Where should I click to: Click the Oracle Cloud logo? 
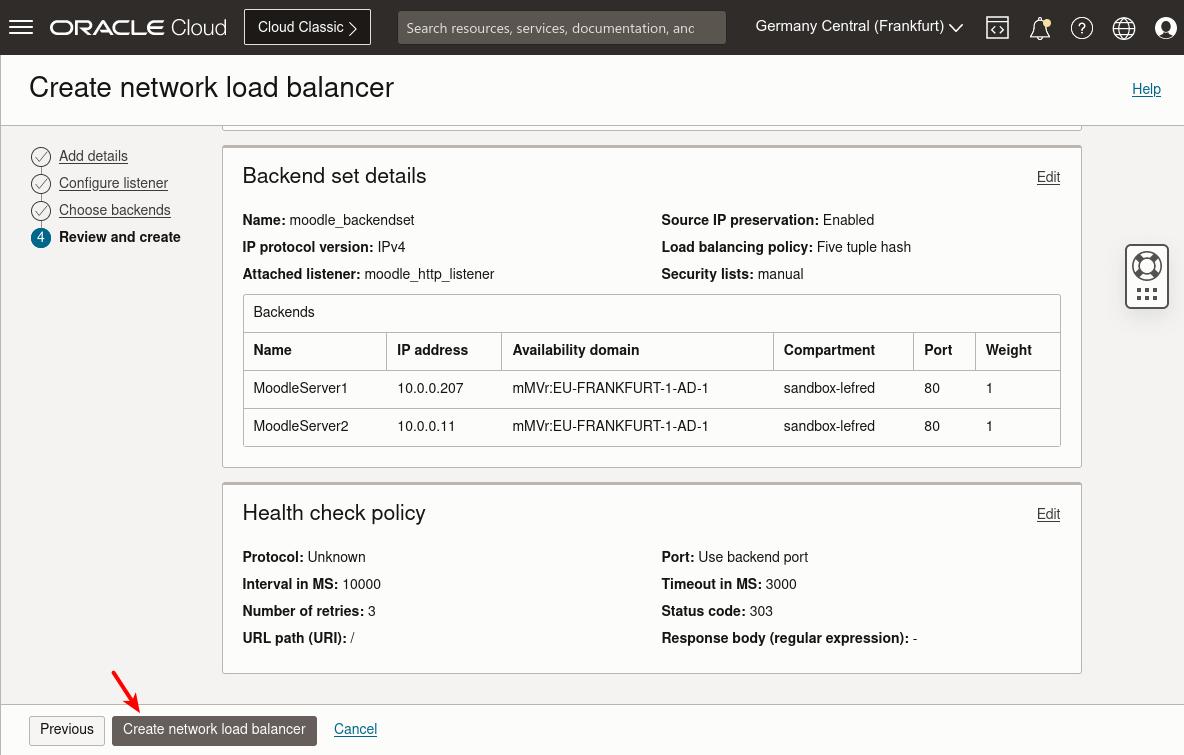click(x=137, y=27)
